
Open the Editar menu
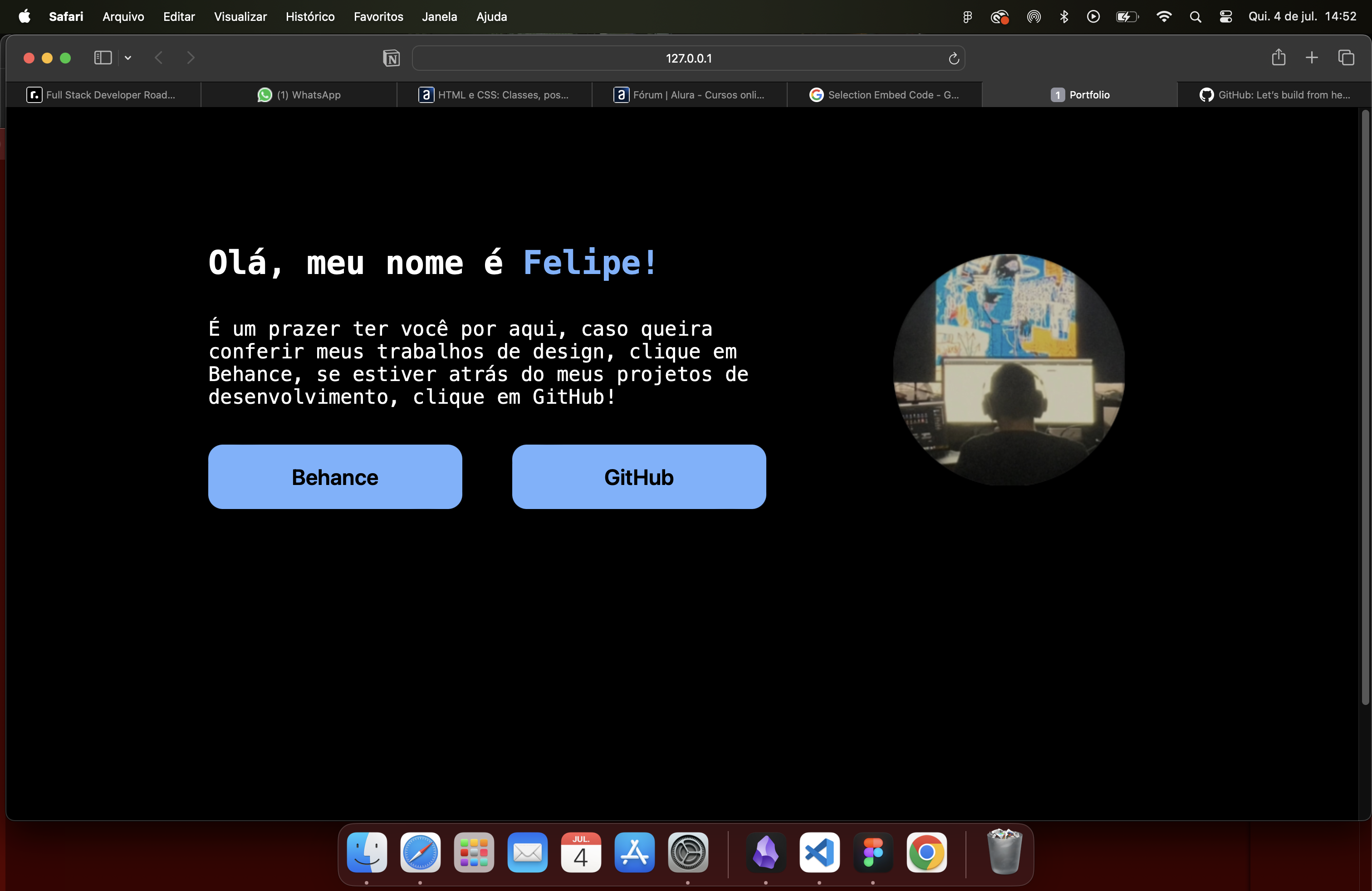tap(179, 16)
